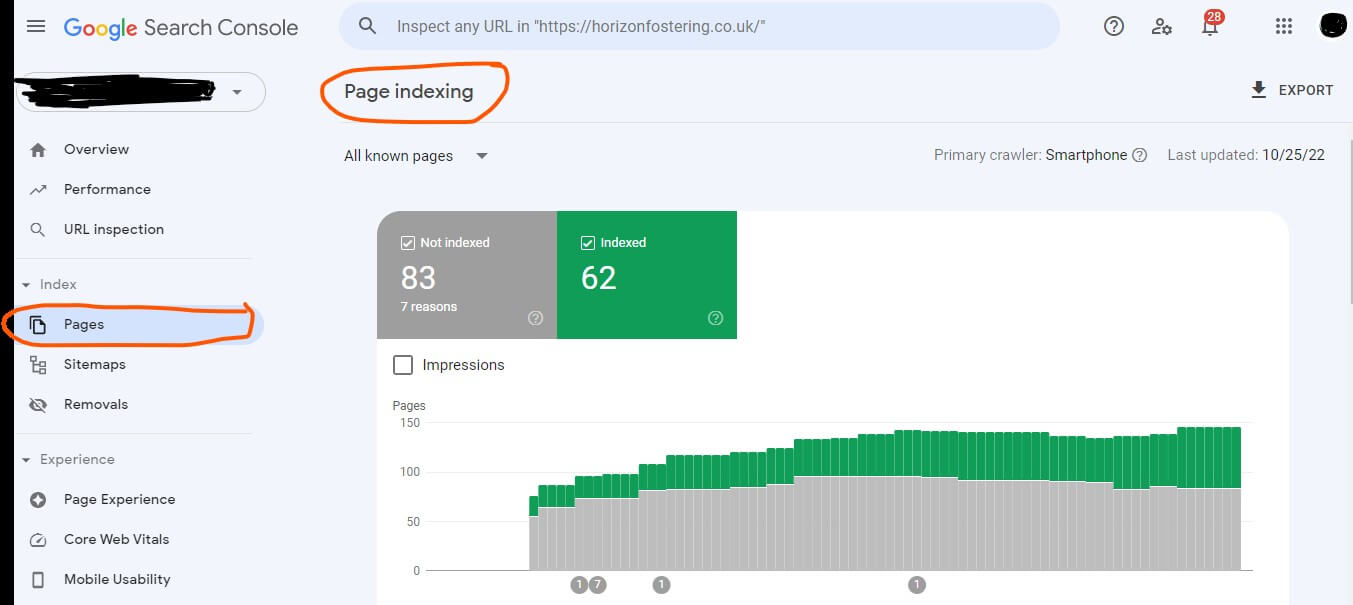Click the Overview home icon
The image size is (1353, 605).
tap(38, 150)
